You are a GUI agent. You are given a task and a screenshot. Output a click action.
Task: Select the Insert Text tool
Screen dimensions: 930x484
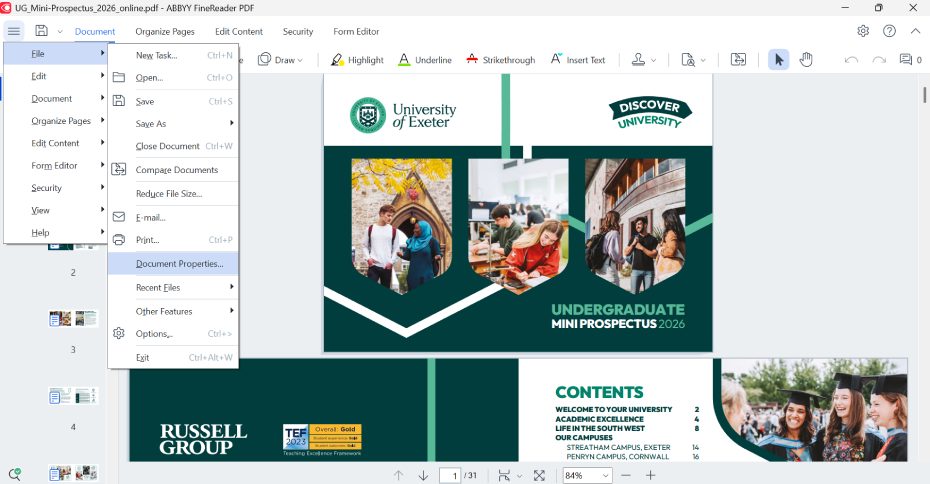click(578, 60)
